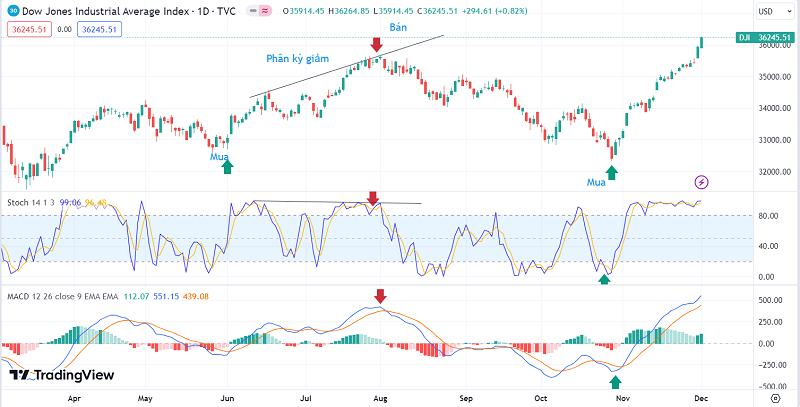800x407 pixels.
Task: Click the blue 36245.51 buy price button
Action: (x=97, y=29)
